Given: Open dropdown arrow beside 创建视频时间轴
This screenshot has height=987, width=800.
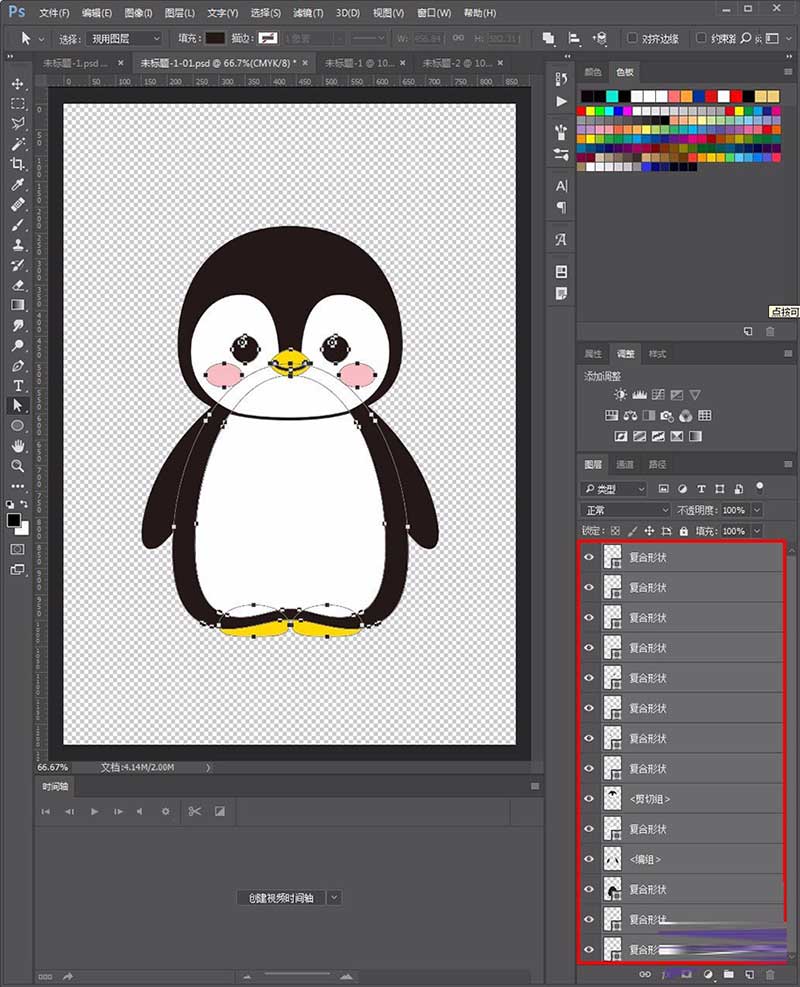Looking at the screenshot, I should [x=333, y=898].
